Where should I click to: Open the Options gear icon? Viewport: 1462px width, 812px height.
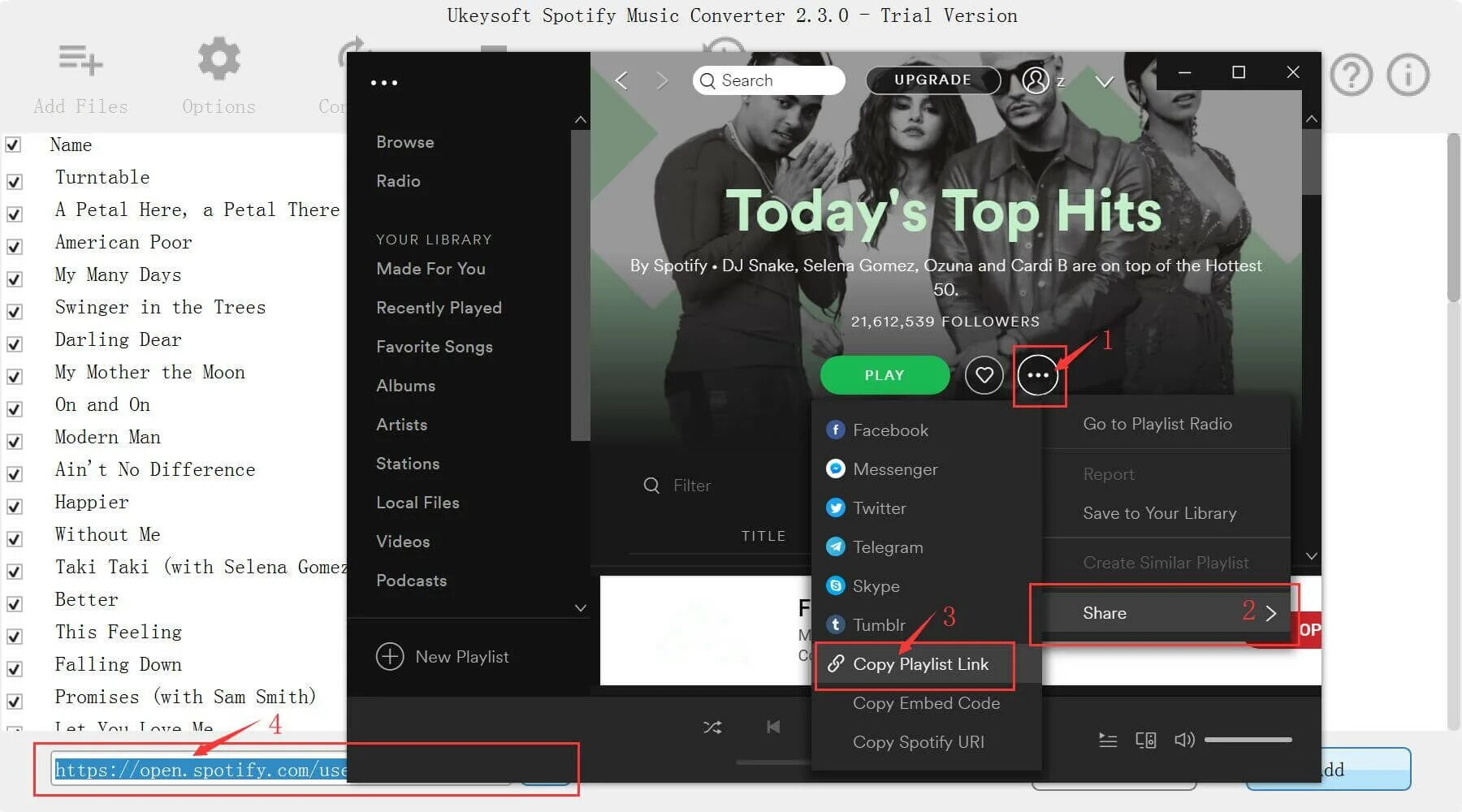(x=219, y=58)
